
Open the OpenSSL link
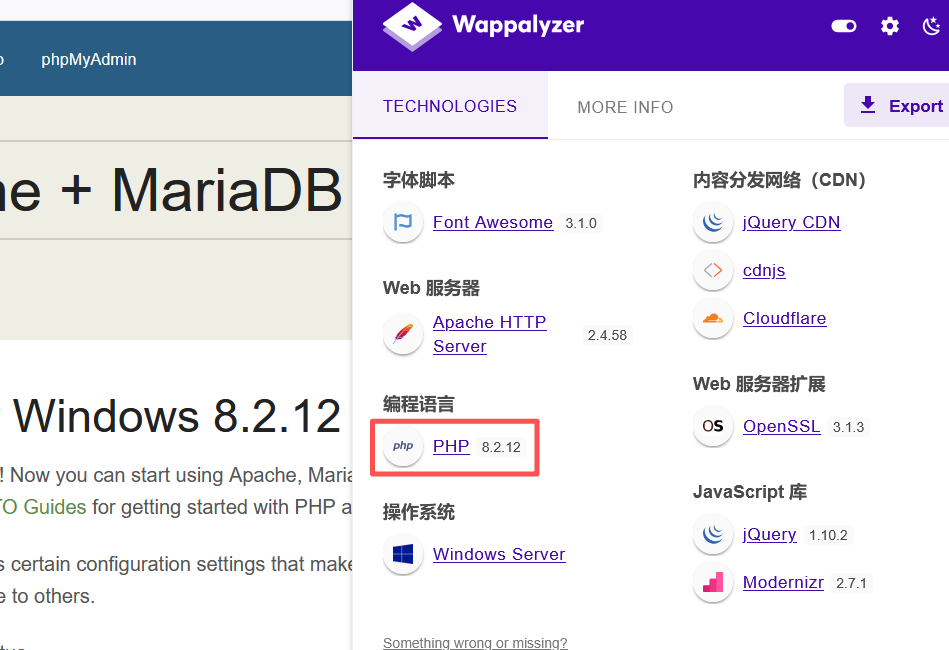[781, 426]
